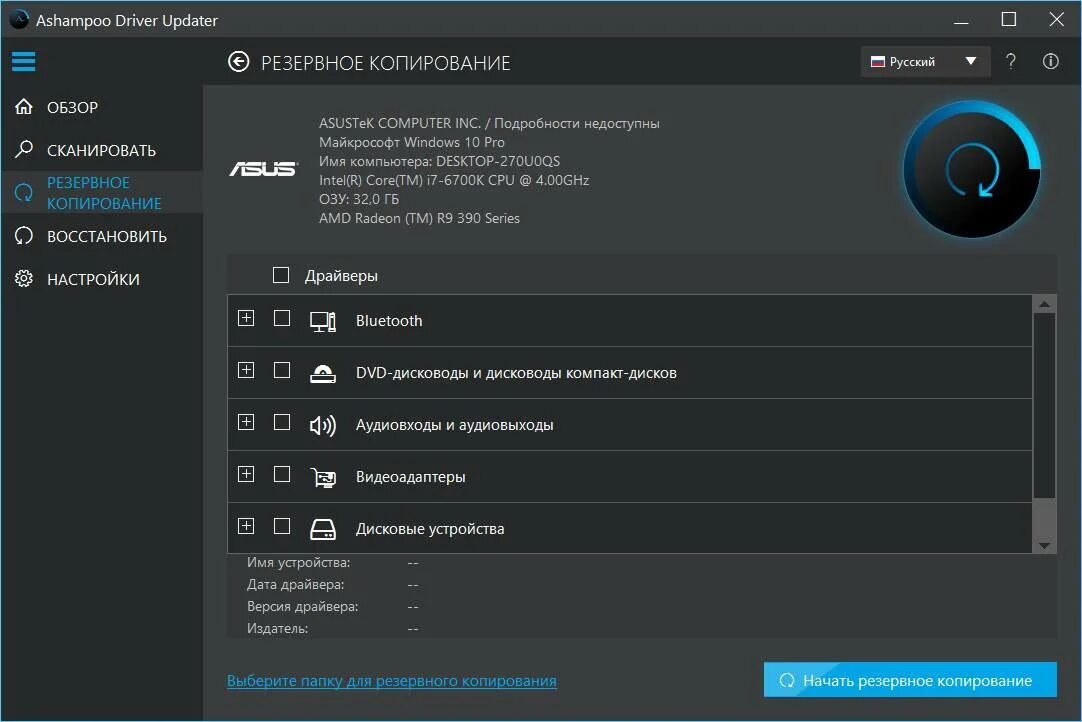Viewport: 1082px width, 722px height.
Task: Expand the DVD-дисководы category
Action: pos(246,370)
